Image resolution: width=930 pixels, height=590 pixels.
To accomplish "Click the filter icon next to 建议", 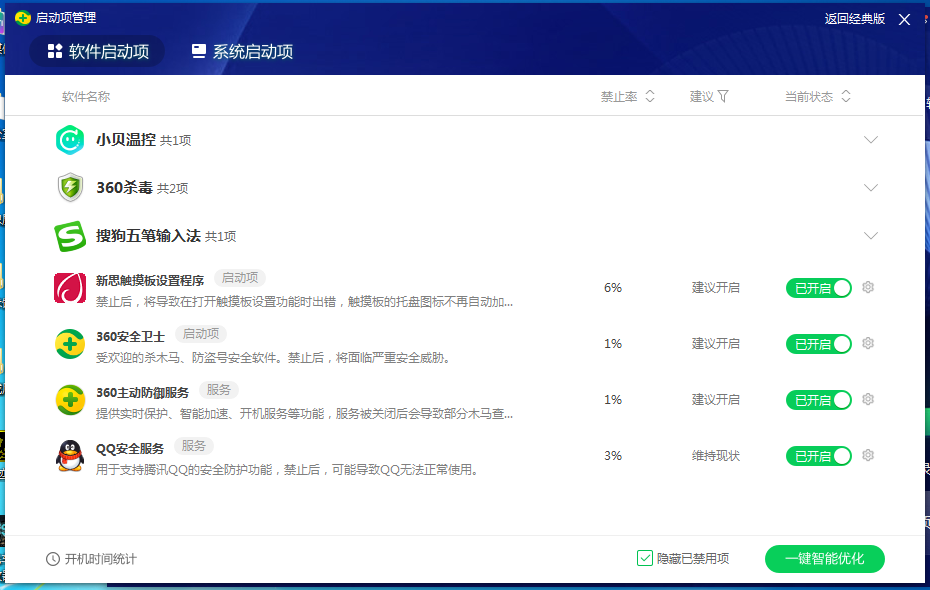I will [x=723, y=96].
